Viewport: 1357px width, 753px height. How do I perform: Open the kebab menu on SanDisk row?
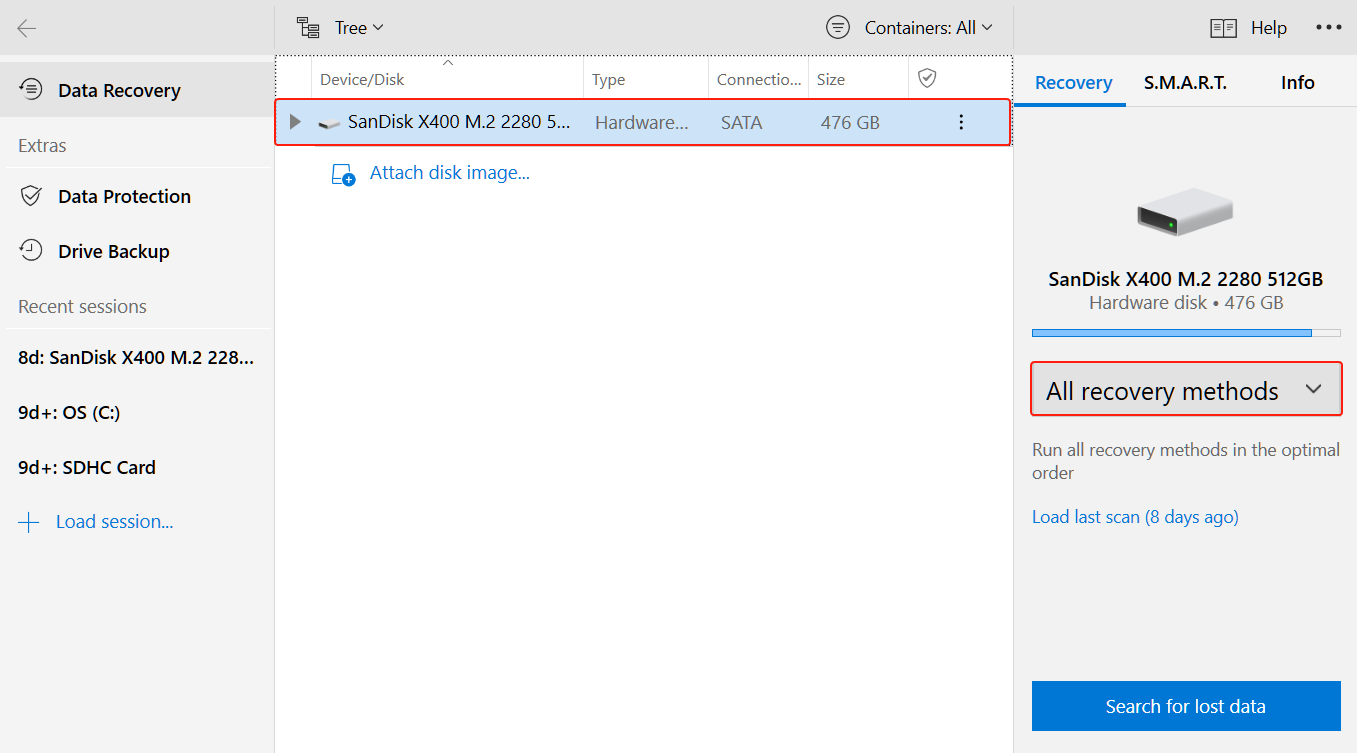pos(961,121)
